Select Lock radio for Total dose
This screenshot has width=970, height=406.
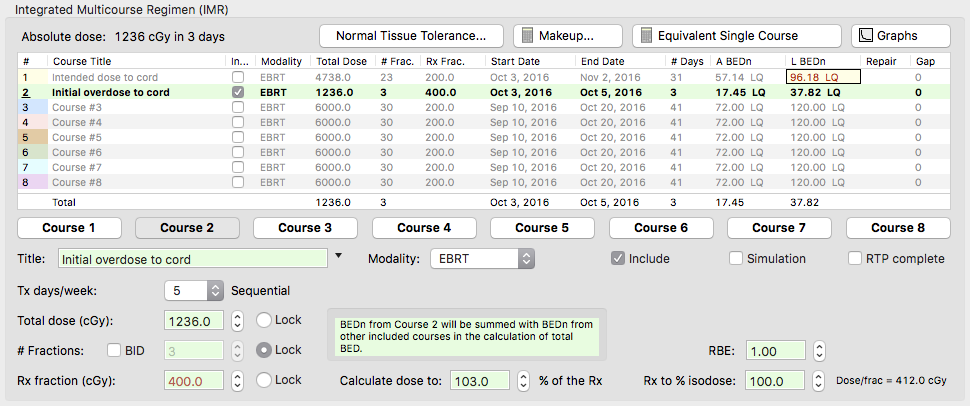264,320
